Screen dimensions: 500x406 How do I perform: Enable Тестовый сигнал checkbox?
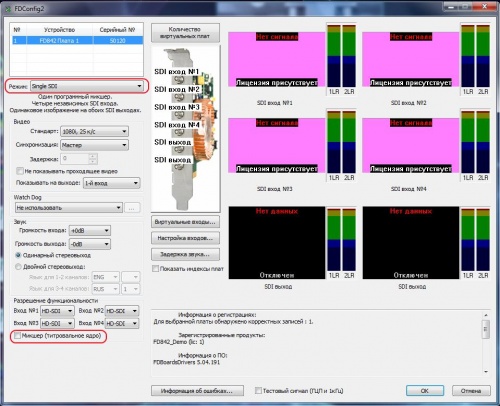click(258, 390)
